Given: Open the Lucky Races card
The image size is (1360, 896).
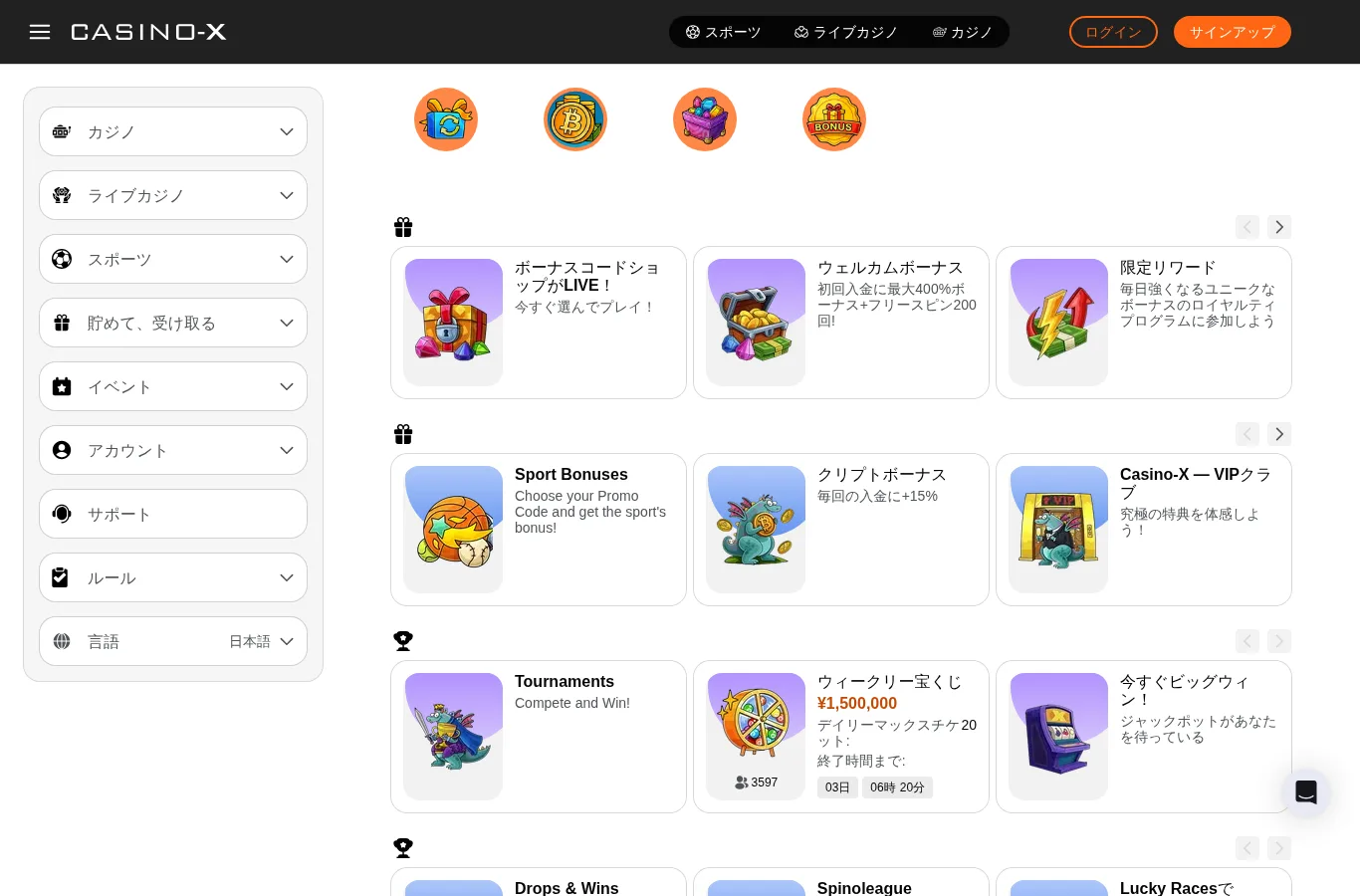Looking at the screenshot, I should (x=1144, y=882).
